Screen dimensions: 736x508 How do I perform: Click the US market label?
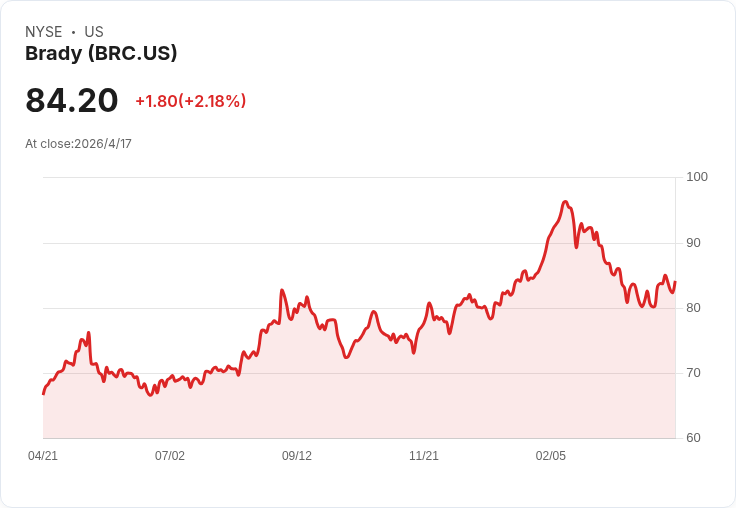(94, 32)
